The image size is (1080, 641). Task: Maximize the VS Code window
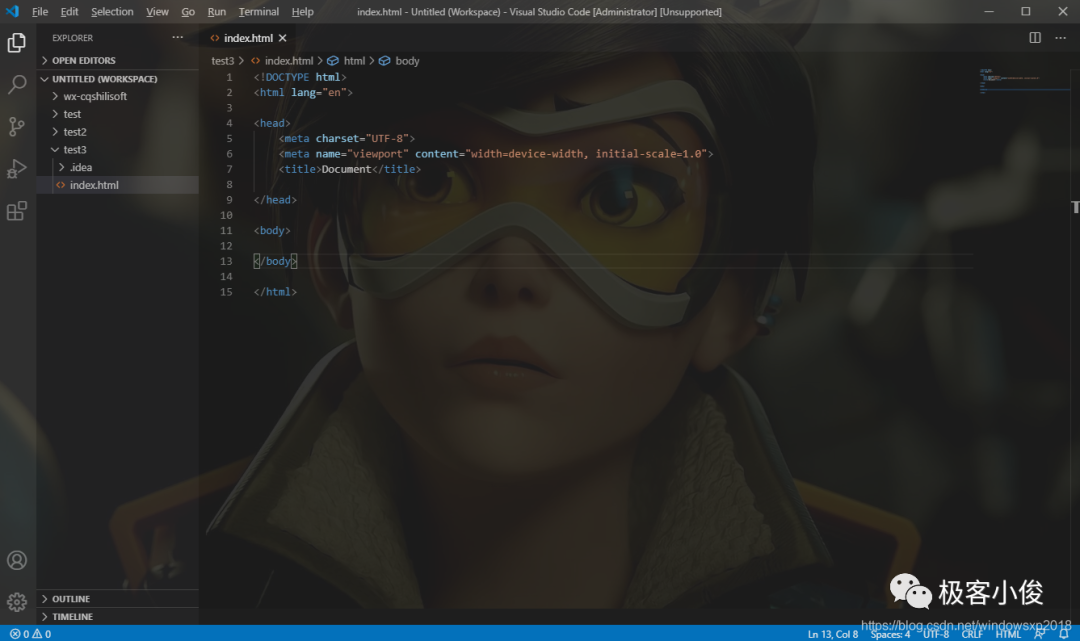[x=1026, y=12]
